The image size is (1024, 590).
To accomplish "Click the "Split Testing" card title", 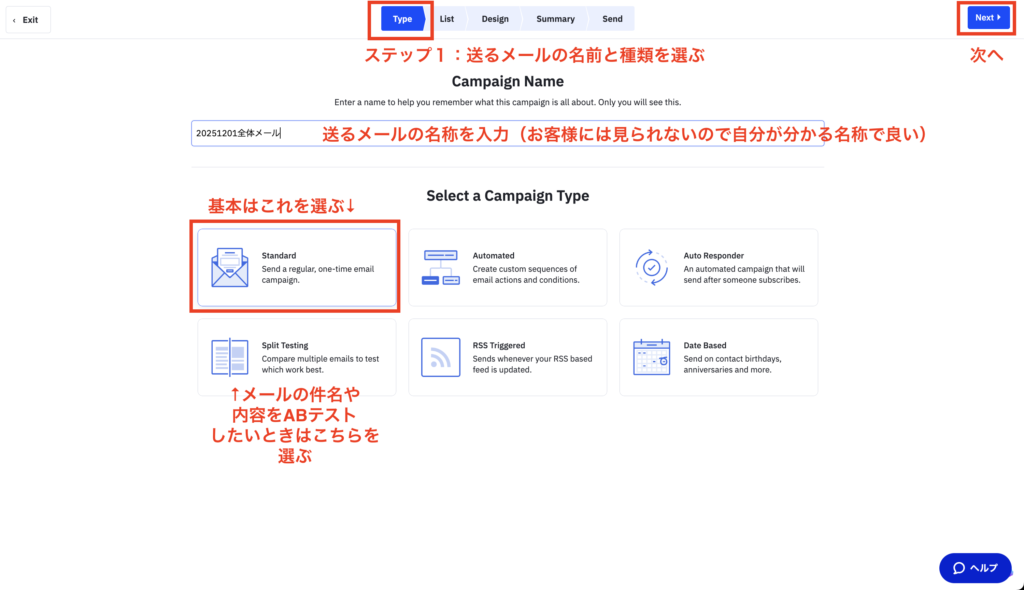I will tap(285, 345).
